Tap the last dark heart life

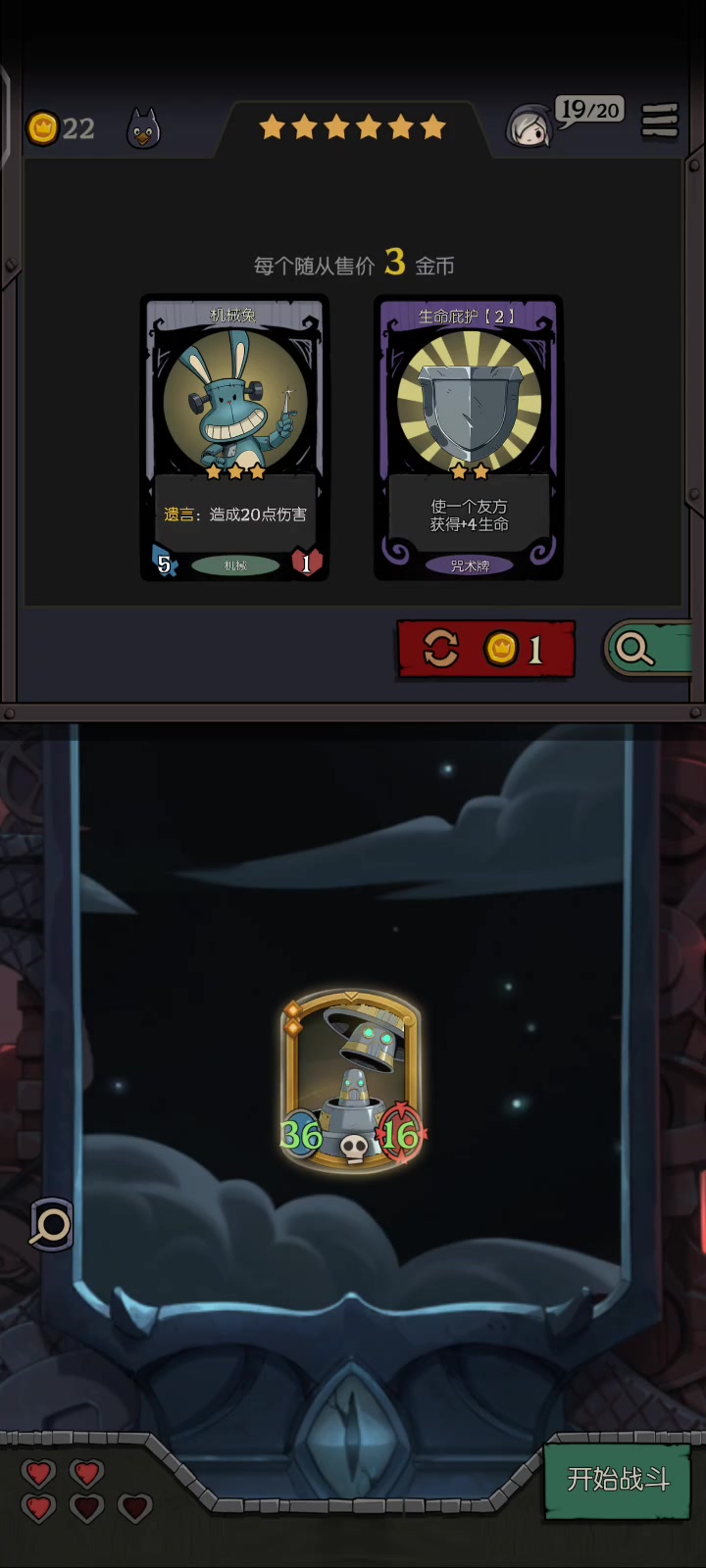134,1507
